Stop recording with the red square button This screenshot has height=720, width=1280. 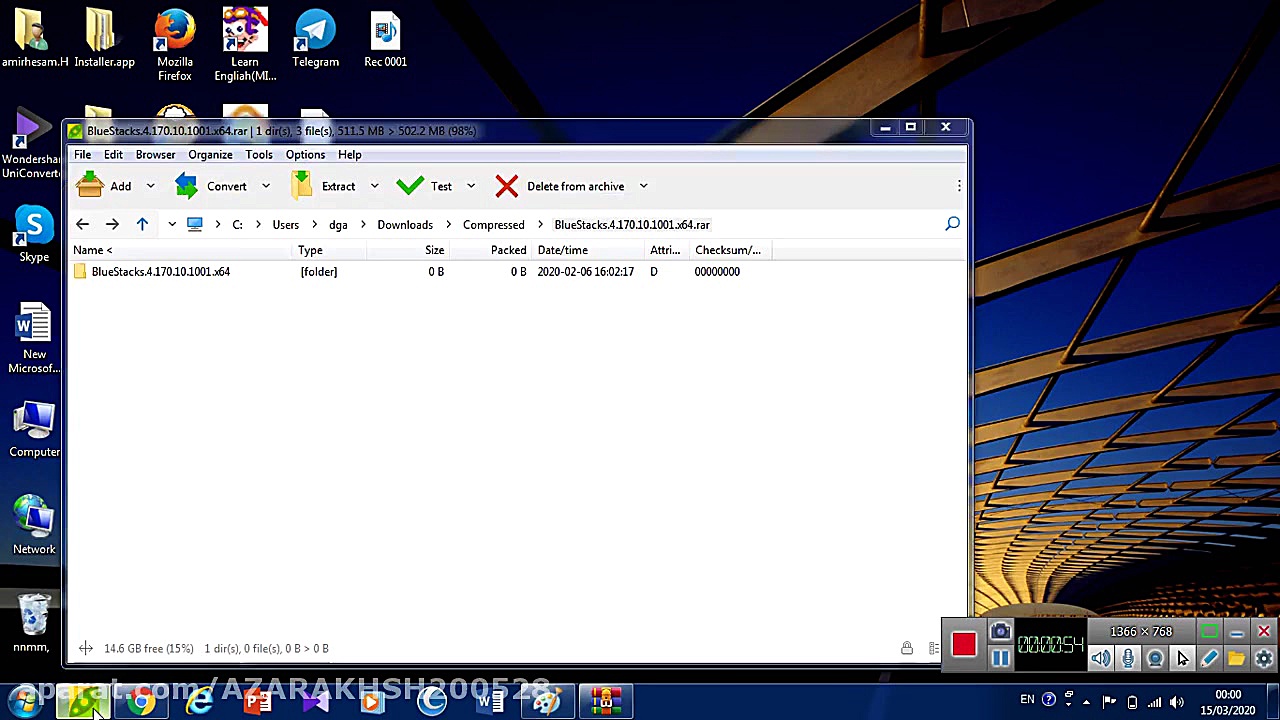[964, 644]
